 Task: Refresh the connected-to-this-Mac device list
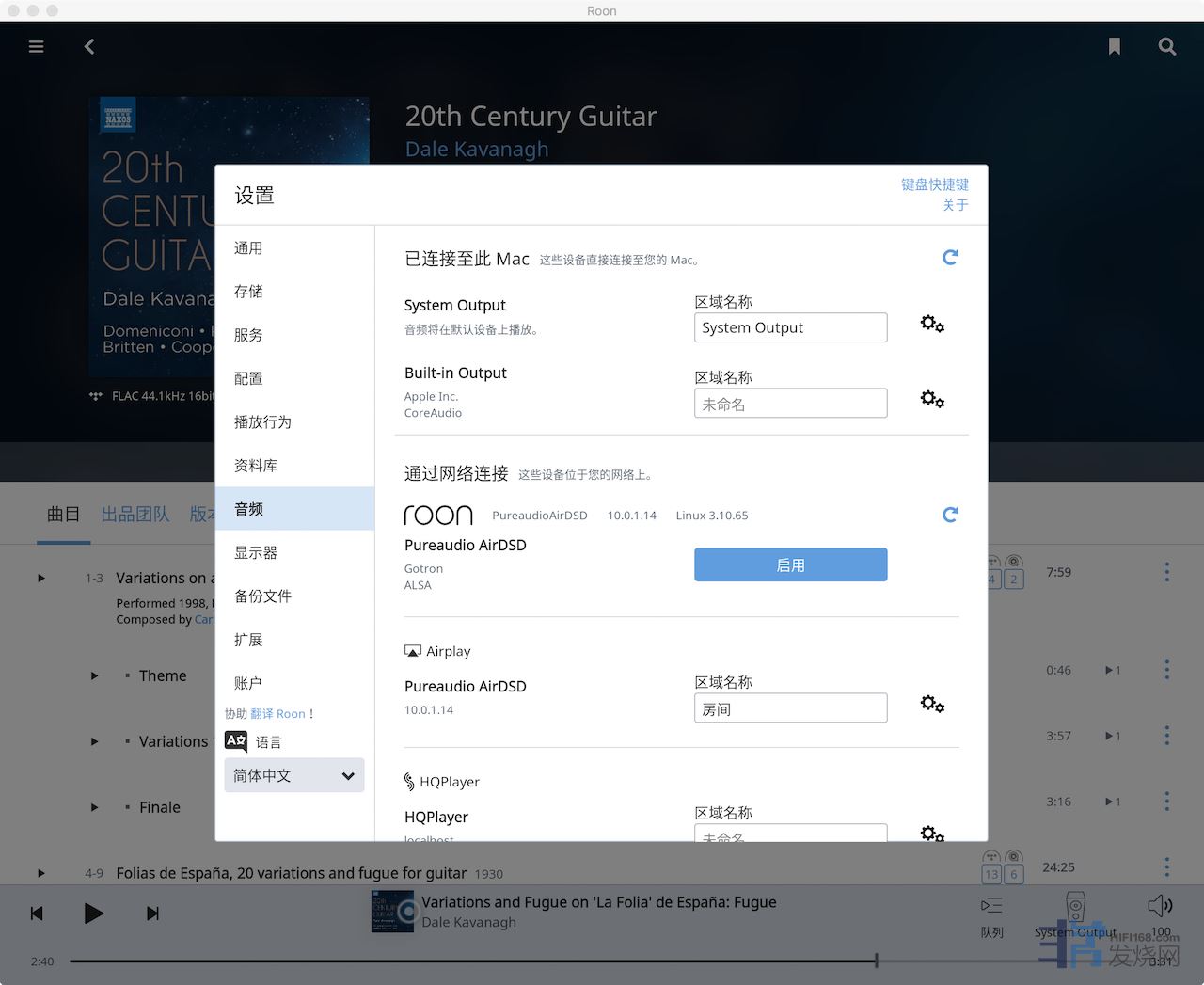[950, 258]
